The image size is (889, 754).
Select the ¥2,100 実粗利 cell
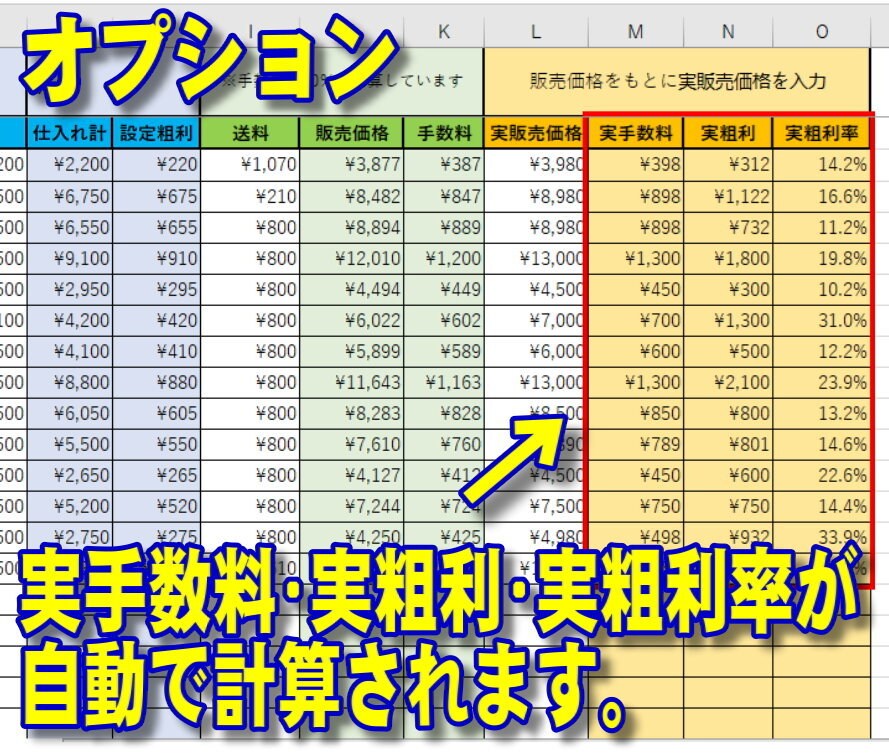(x=728, y=383)
